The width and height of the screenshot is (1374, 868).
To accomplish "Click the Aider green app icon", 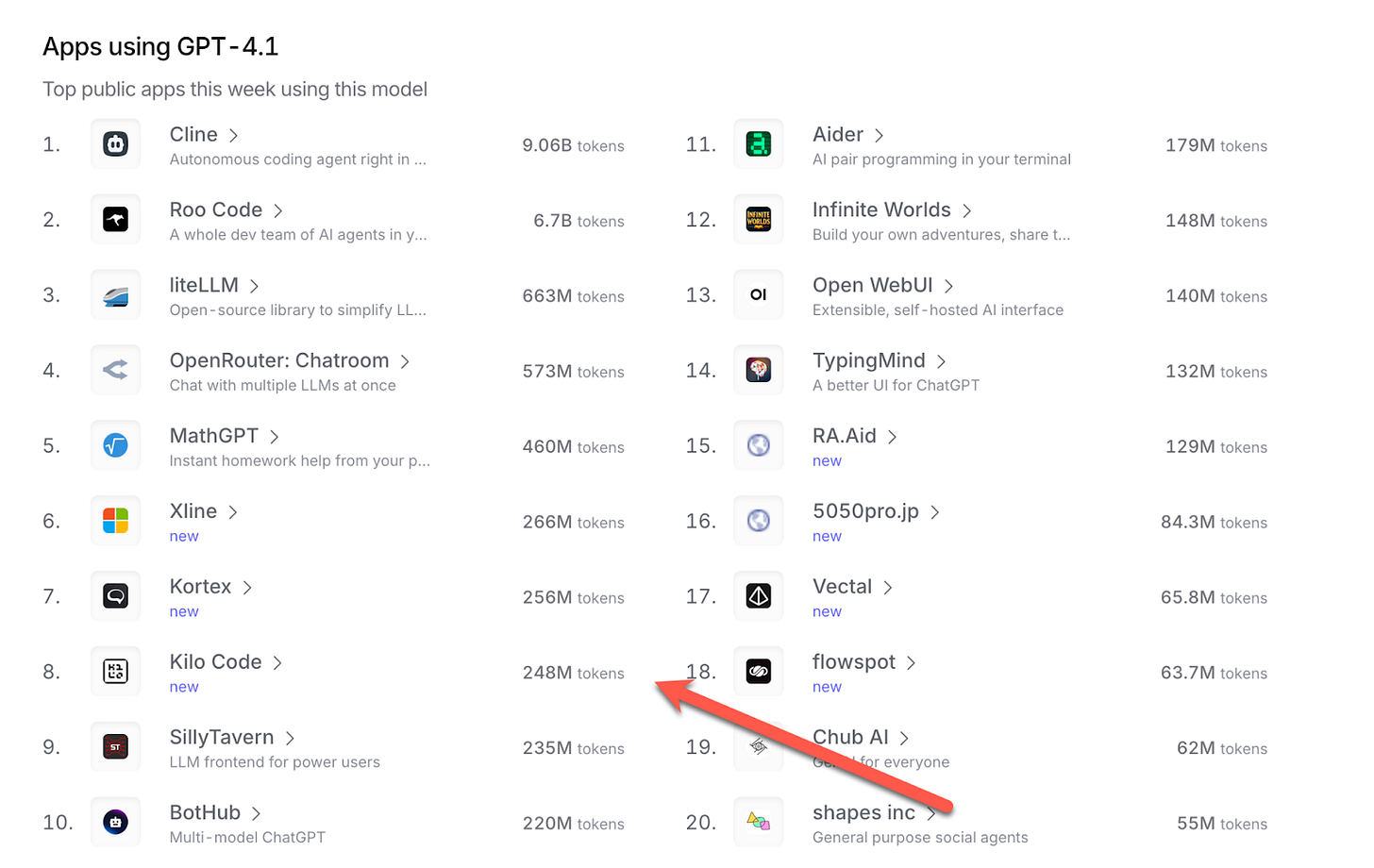I will [759, 144].
